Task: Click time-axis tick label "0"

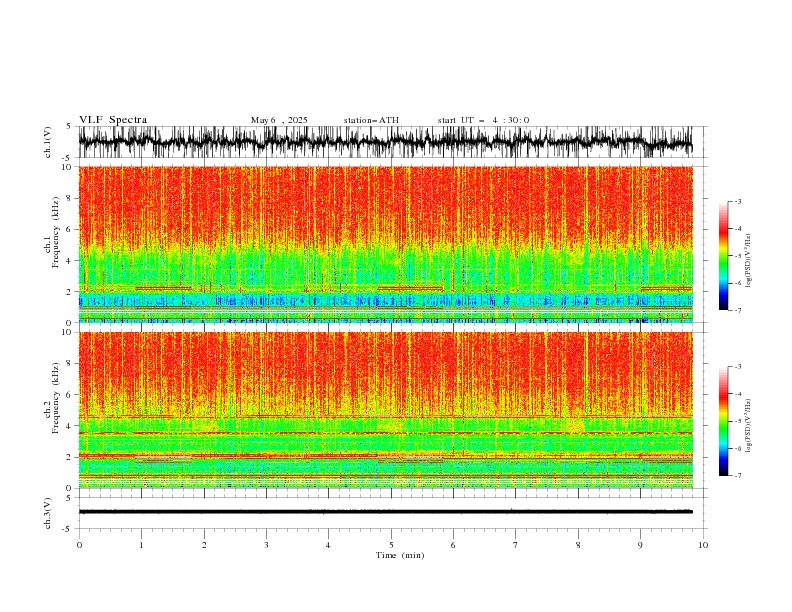Action: (79, 545)
